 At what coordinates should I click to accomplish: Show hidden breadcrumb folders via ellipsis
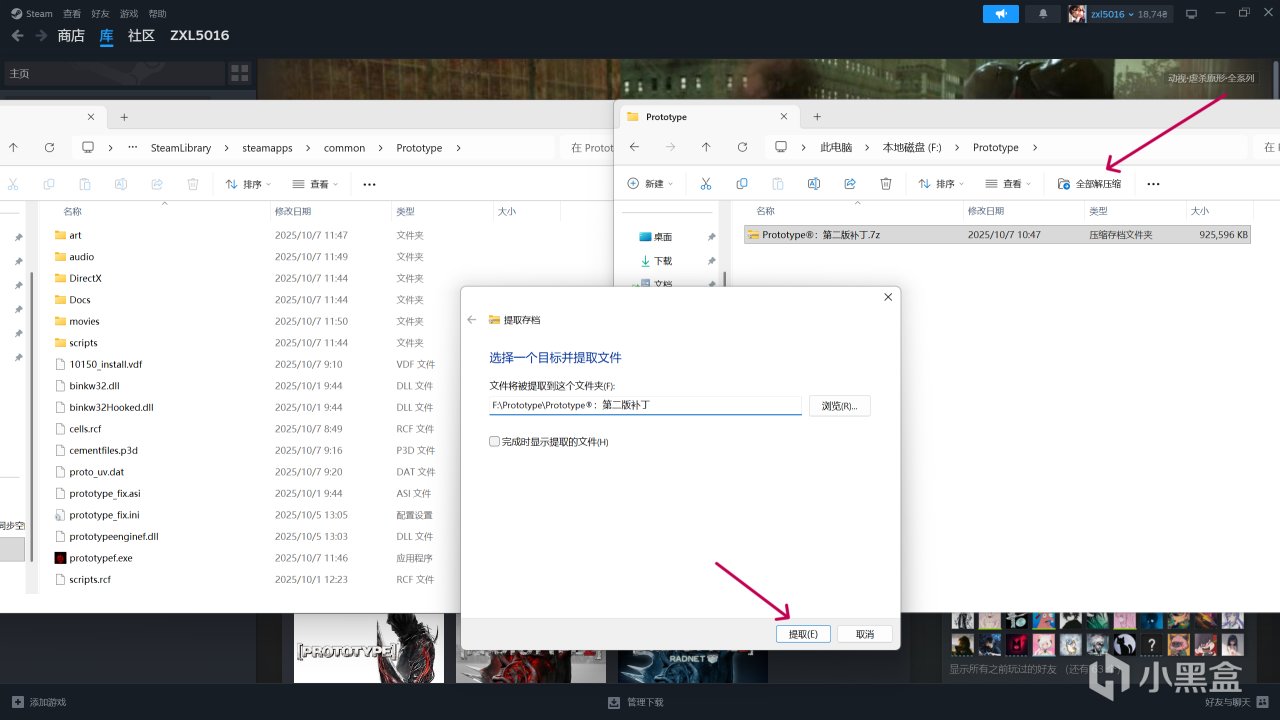click(133, 148)
